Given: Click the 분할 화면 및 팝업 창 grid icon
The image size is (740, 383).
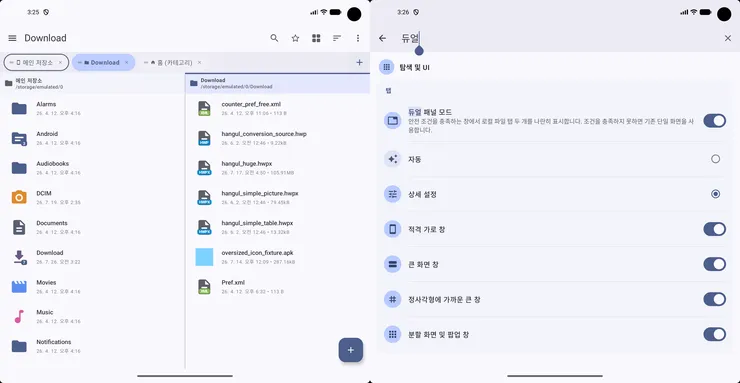Looking at the screenshot, I should pyautogui.click(x=392, y=334).
